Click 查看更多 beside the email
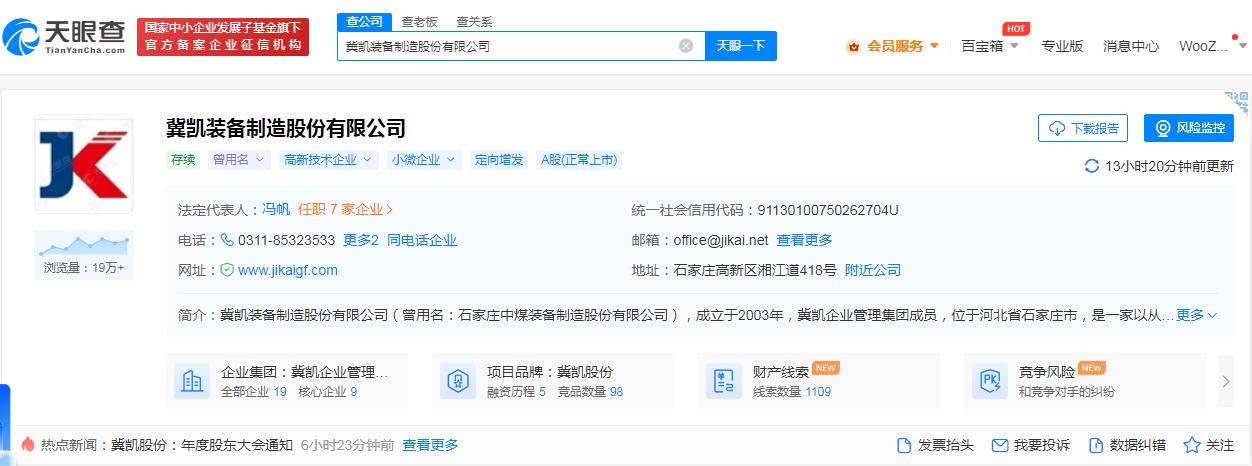Viewport: 1252px width, 466px height. pos(804,240)
